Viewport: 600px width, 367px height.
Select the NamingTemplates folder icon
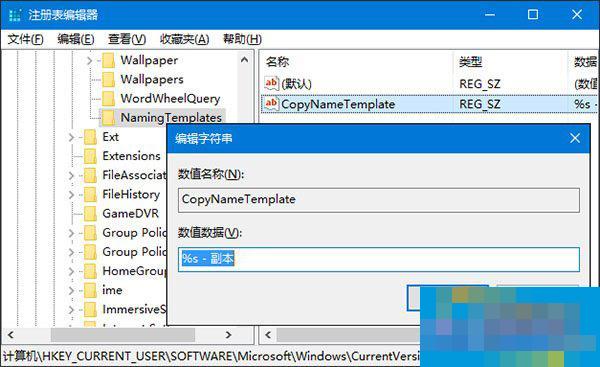tap(109, 118)
